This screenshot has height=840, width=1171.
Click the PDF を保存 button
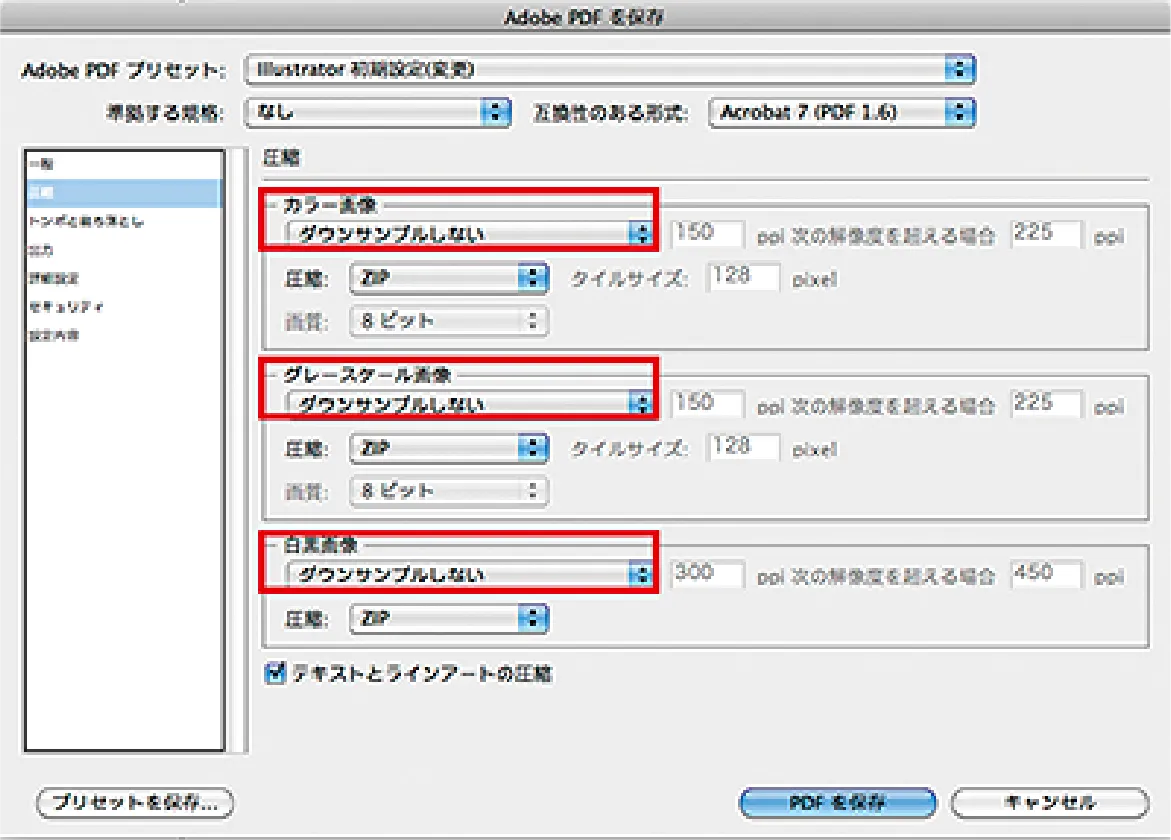(838, 802)
